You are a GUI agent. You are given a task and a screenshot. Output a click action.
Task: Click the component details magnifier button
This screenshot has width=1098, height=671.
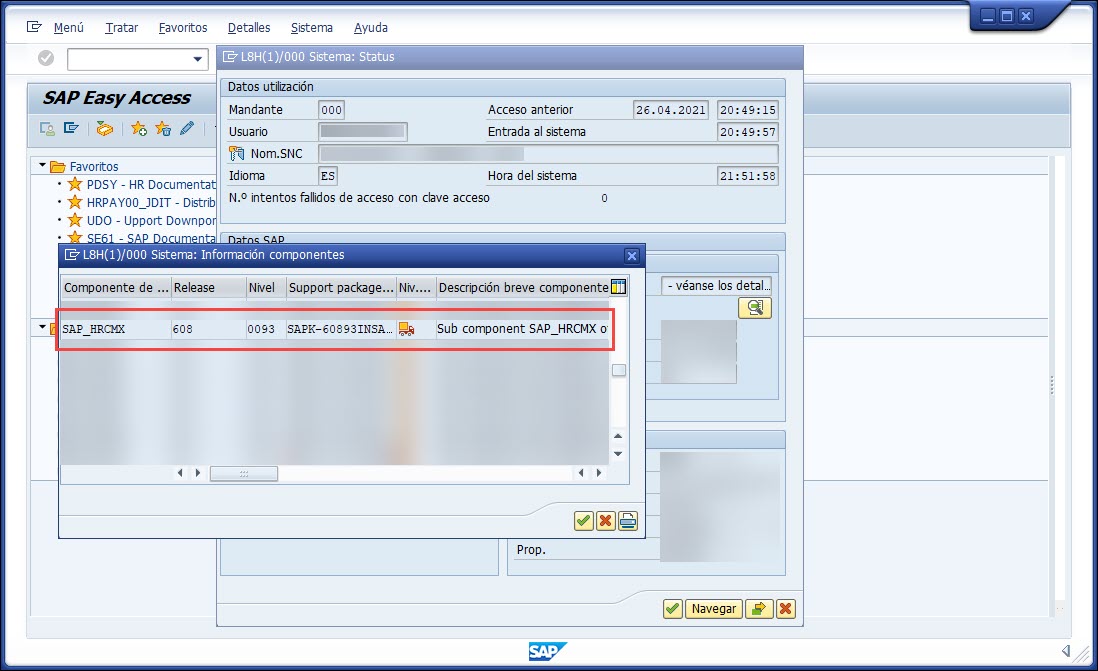point(754,309)
